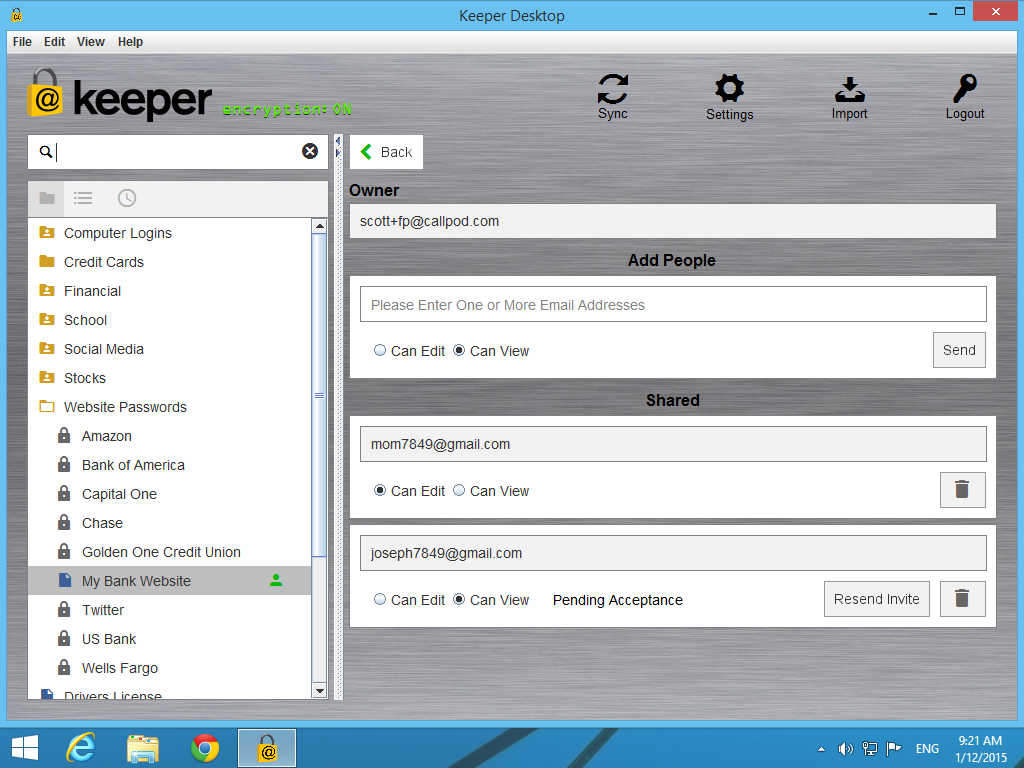This screenshot has width=1024, height=768.
Task: Select Can View for mom7849@gmail.com
Action: point(459,490)
